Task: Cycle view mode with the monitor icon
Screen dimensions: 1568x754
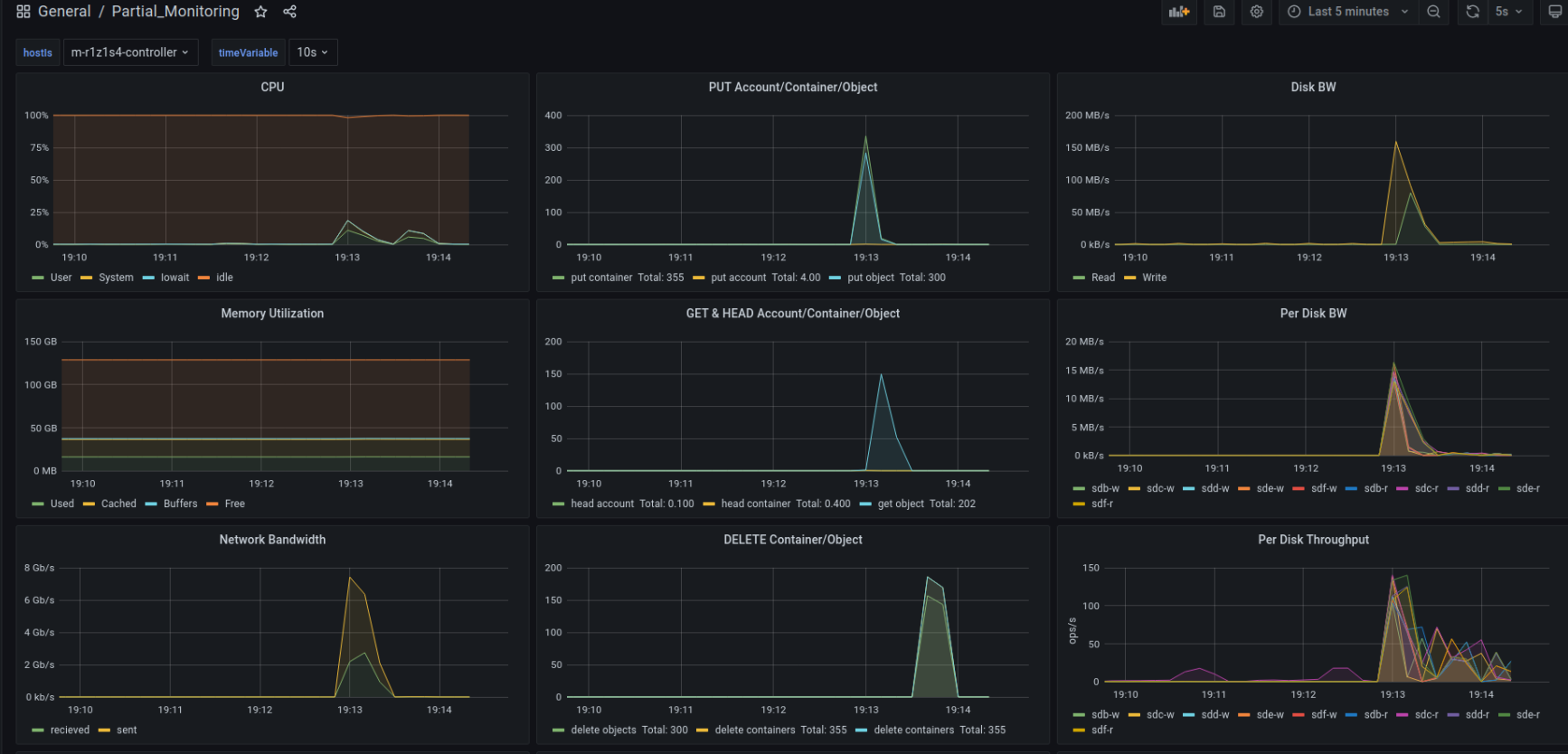Action: pos(1554,12)
